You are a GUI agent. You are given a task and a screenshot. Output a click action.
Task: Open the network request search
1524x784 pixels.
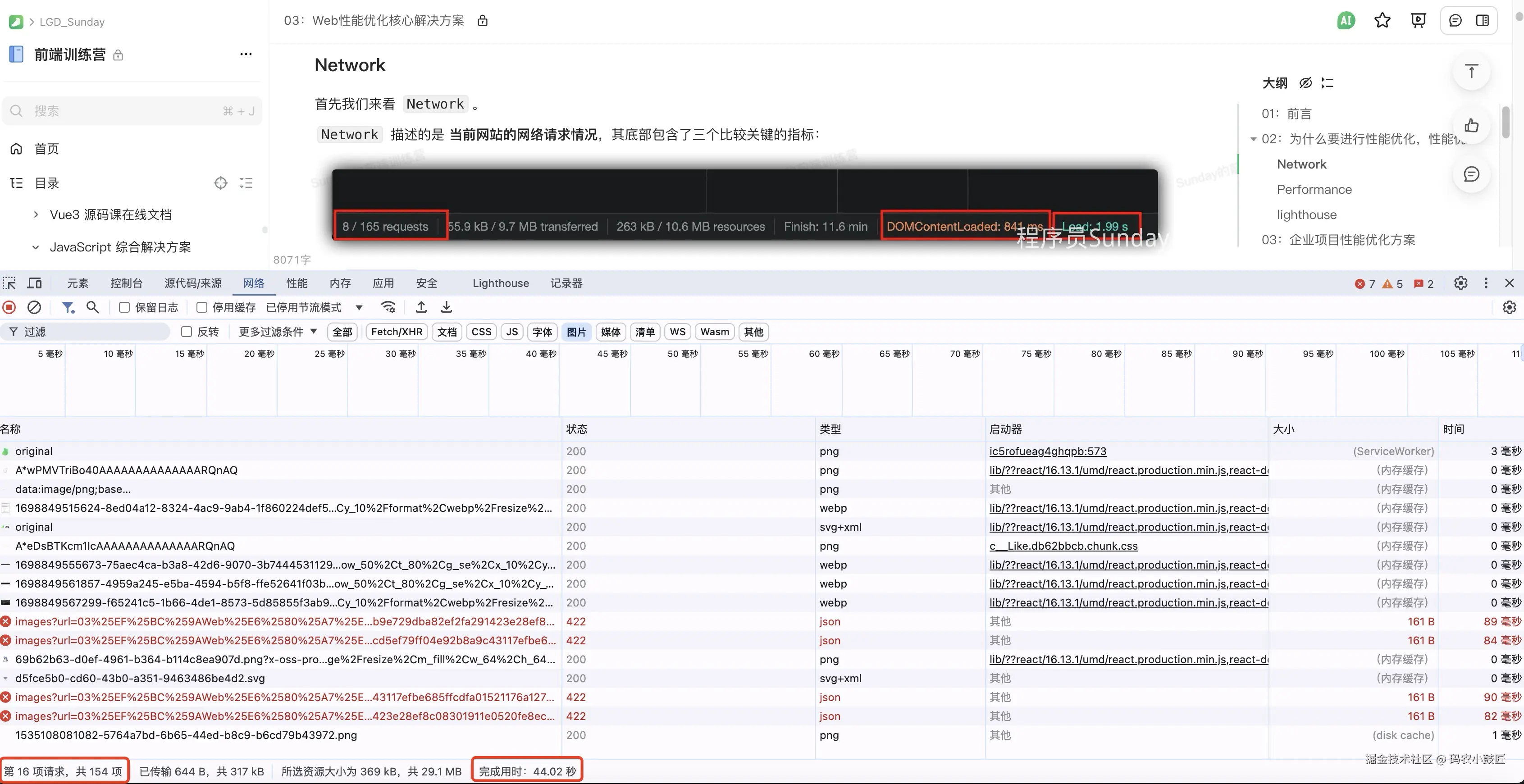coord(92,307)
